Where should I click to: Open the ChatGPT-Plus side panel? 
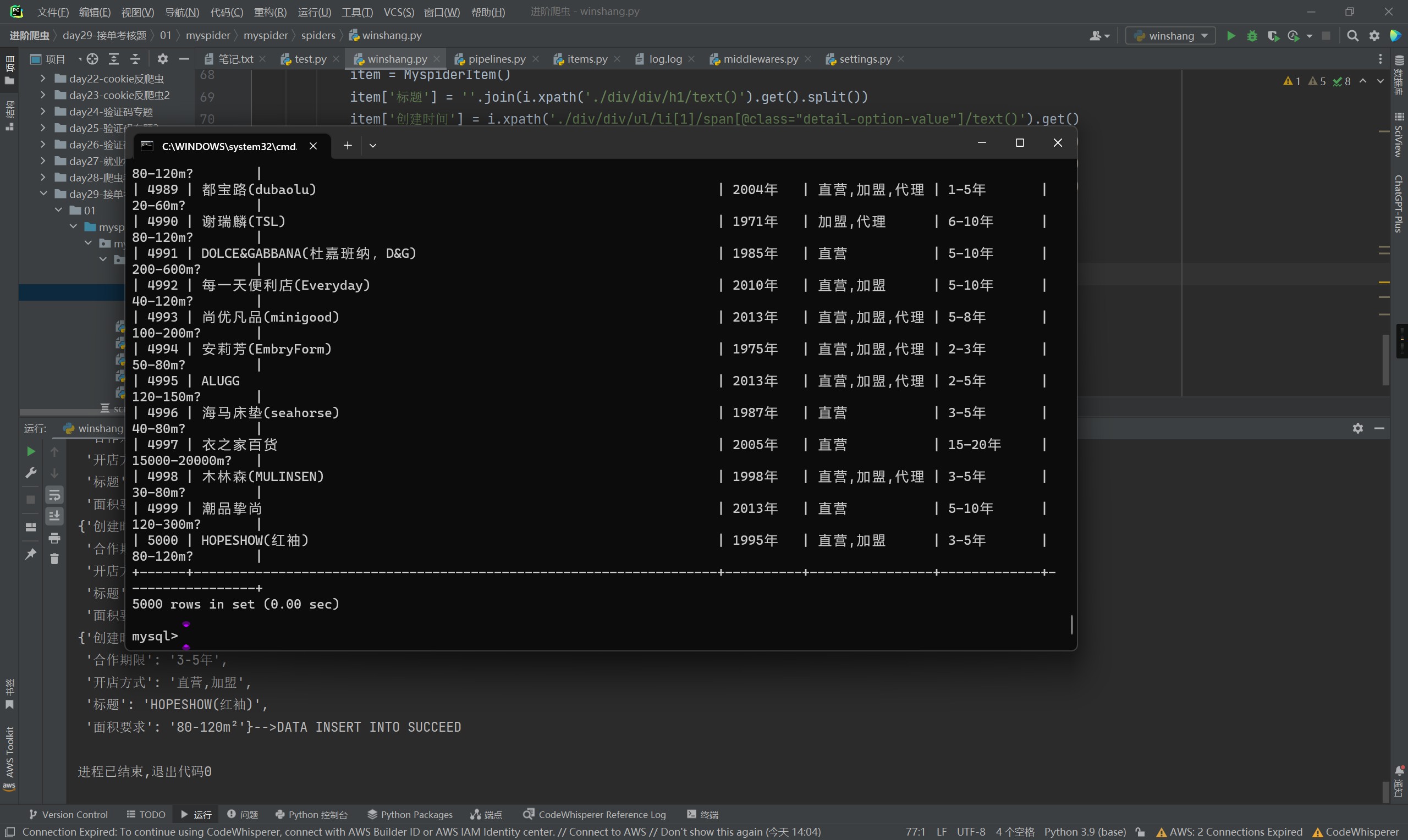(x=1399, y=204)
